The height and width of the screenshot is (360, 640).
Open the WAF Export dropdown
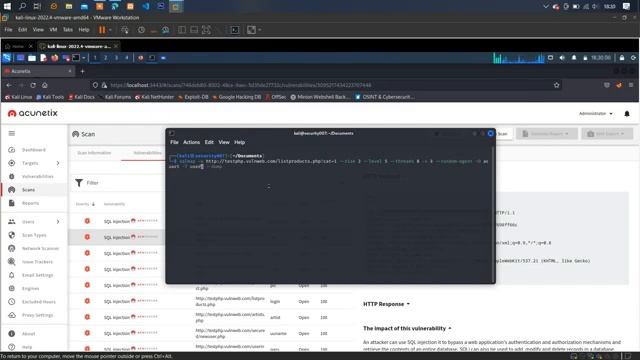point(607,134)
